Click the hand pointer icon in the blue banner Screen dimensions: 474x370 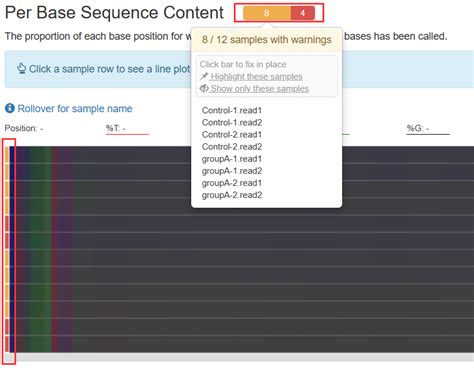pos(21,68)
